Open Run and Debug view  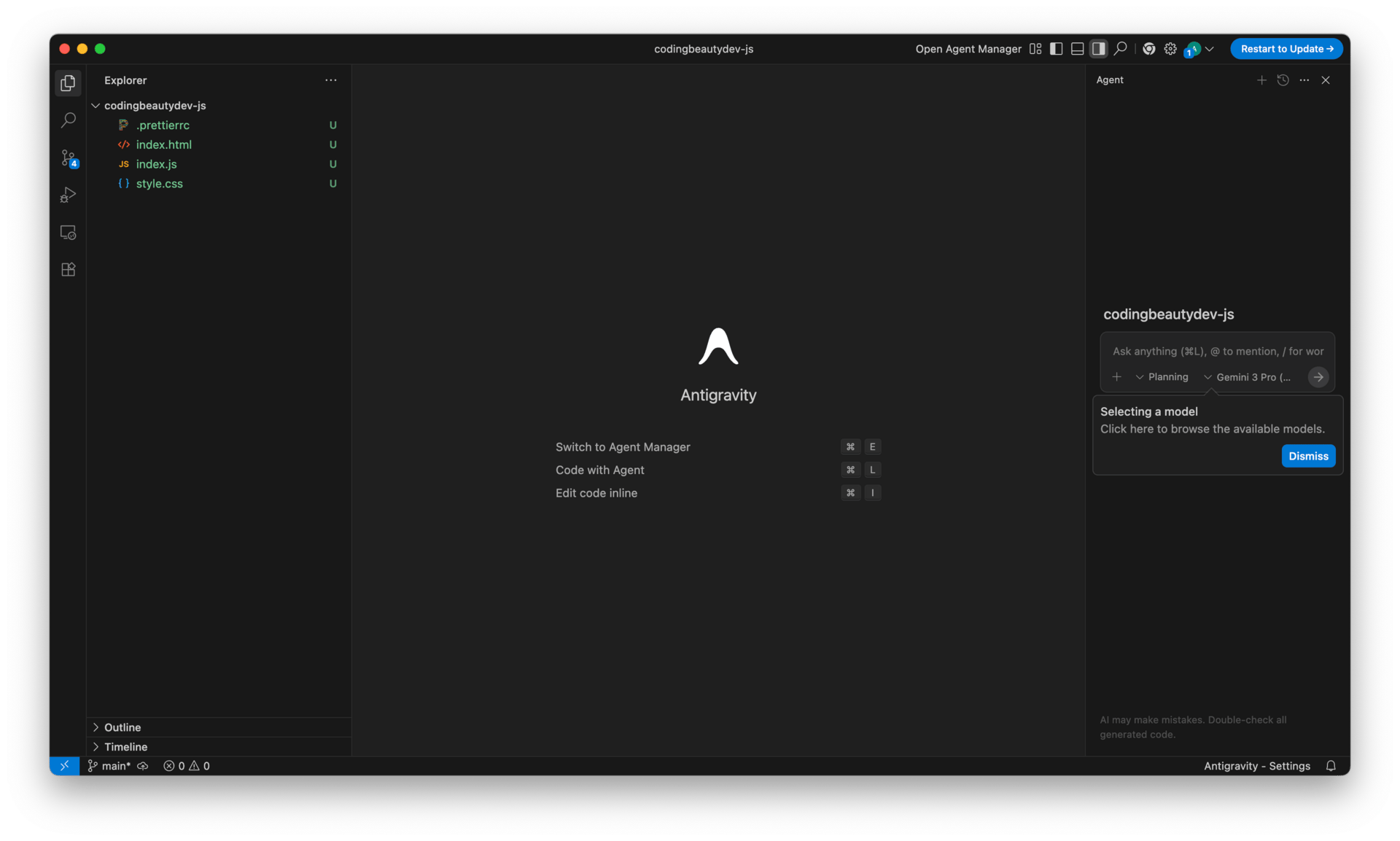tap(69, 195)
